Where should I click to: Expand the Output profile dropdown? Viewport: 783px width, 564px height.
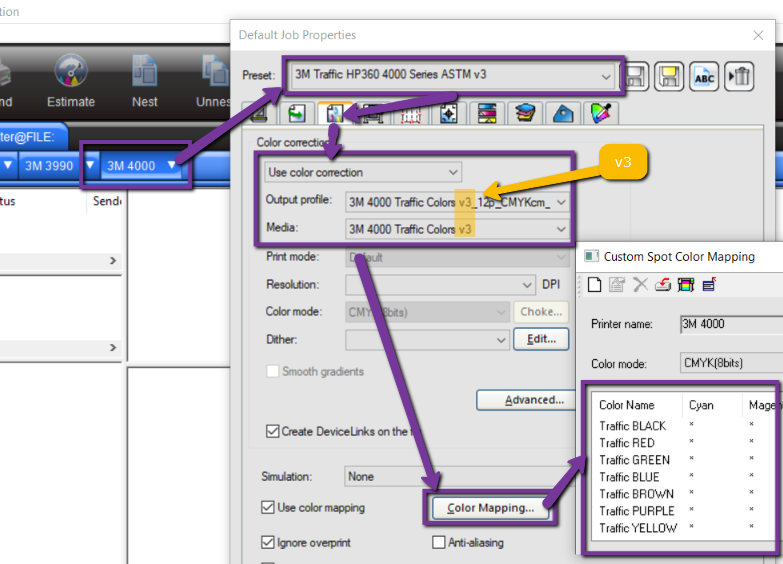[560, 202]
